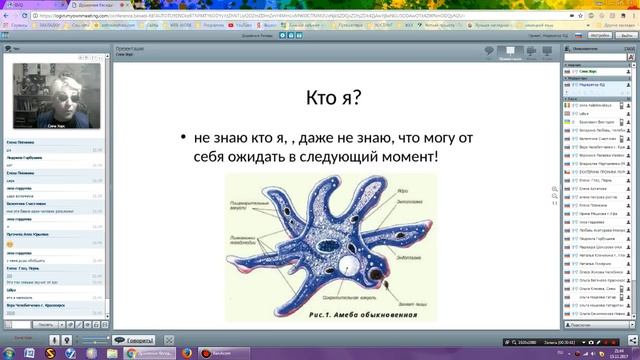Click the webcam button beside the microphone
The image size is (640, 360).
(67, 340)
